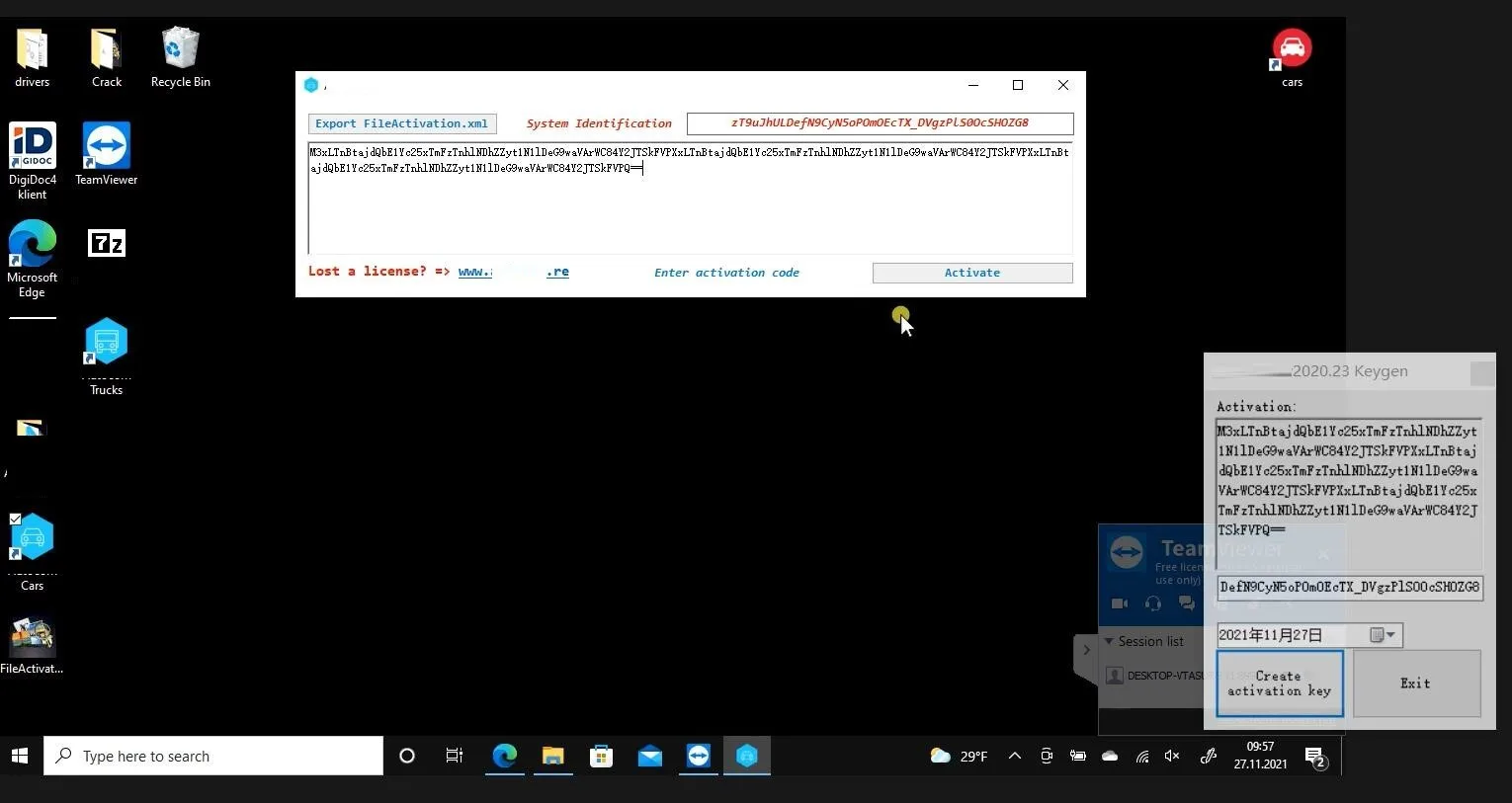Maximize the activation window
The image size is (1512, 803).
(1018, 85)
